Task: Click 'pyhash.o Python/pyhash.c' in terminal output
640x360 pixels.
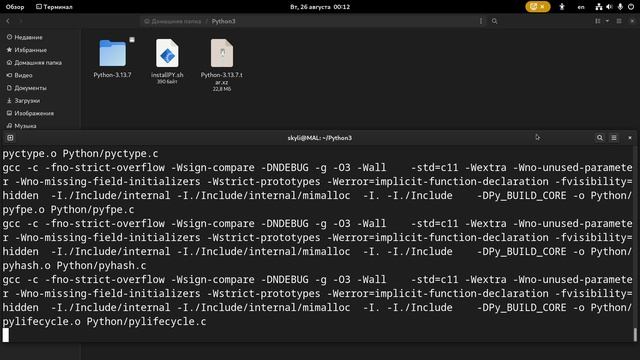Action: (74, 266)
